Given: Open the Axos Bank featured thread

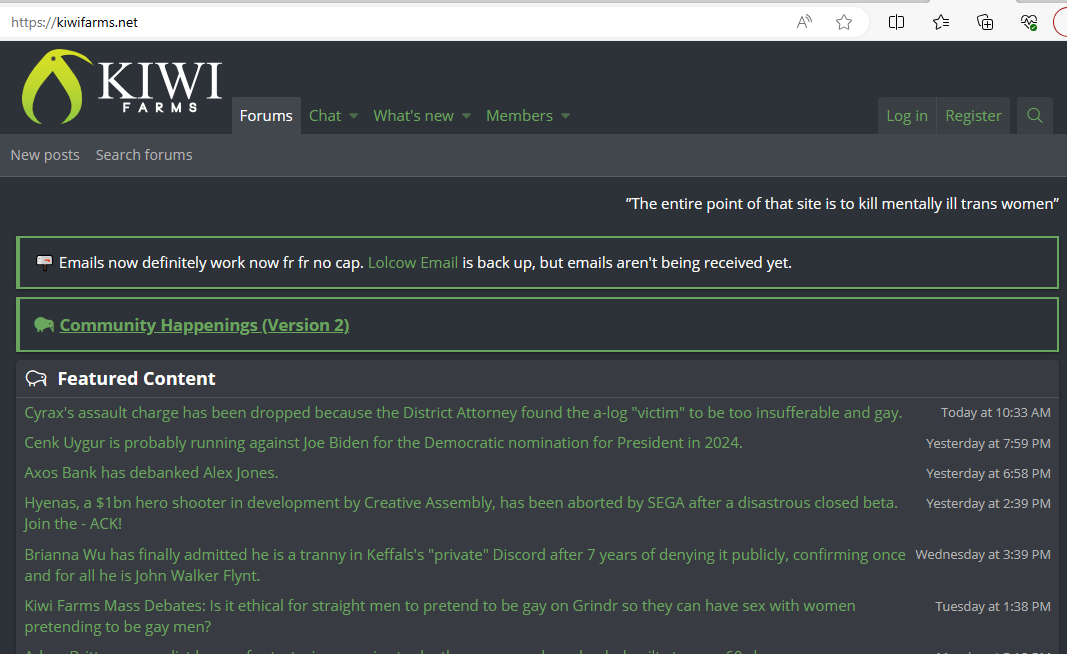Looking at the screenshot, I should point(151,473).
